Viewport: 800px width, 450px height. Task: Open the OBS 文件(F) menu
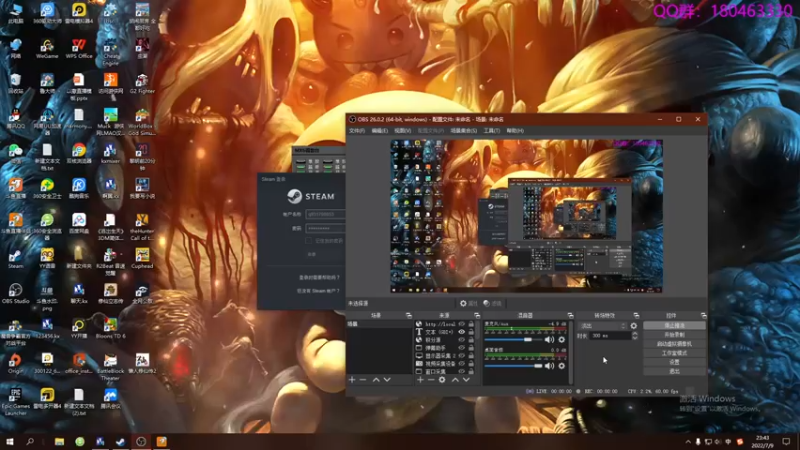[357, 131]
